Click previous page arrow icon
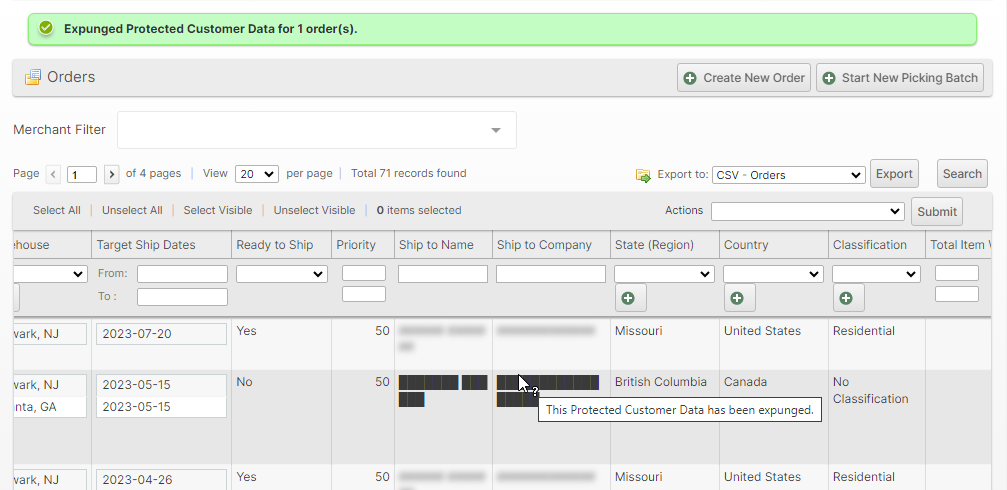Image resolution: width=1007 pixels, height=490 pixels. (53, 174)
